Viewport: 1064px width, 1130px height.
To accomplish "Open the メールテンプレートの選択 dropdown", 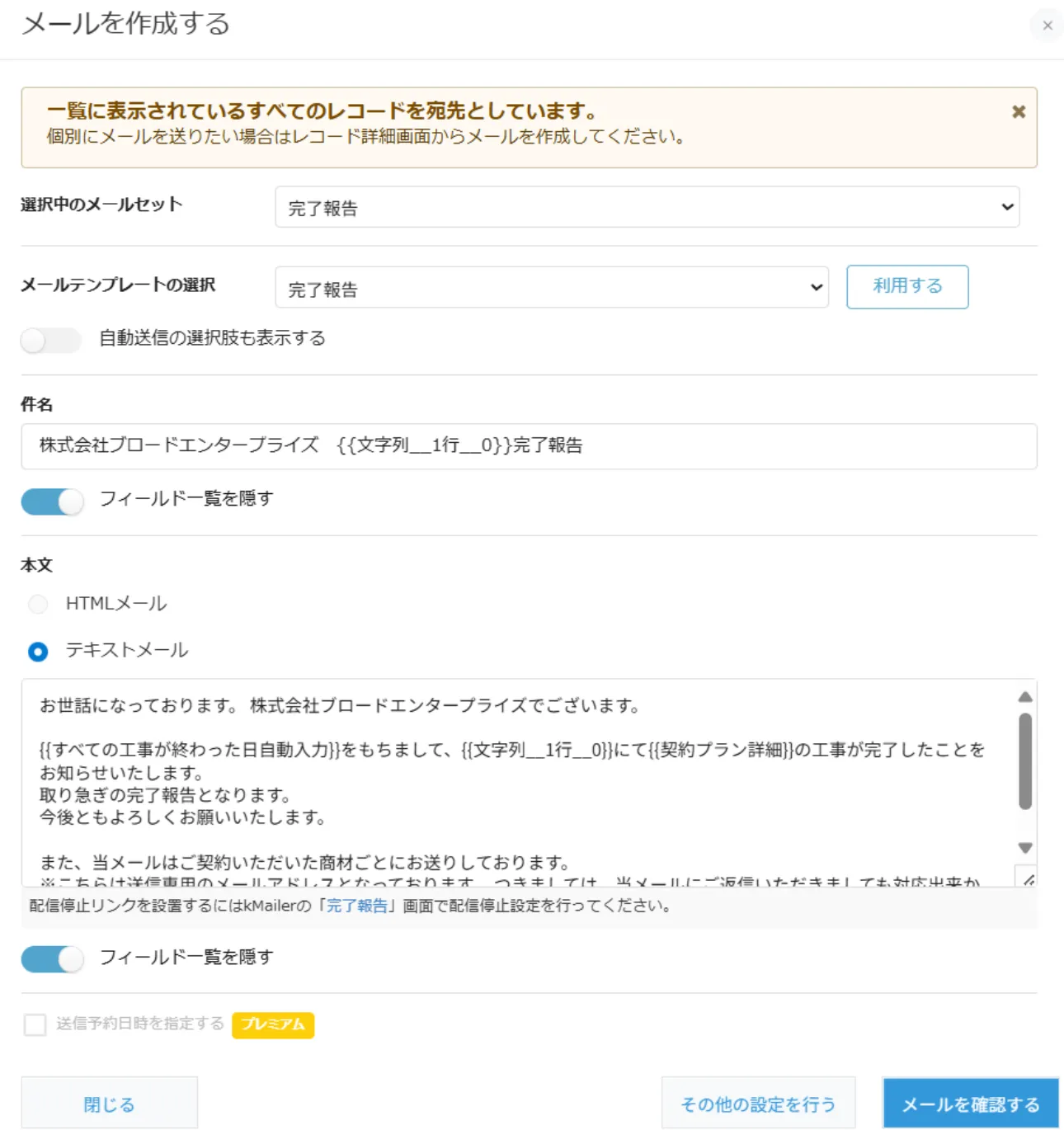I will pyautogui.click(x=551, y=288).
